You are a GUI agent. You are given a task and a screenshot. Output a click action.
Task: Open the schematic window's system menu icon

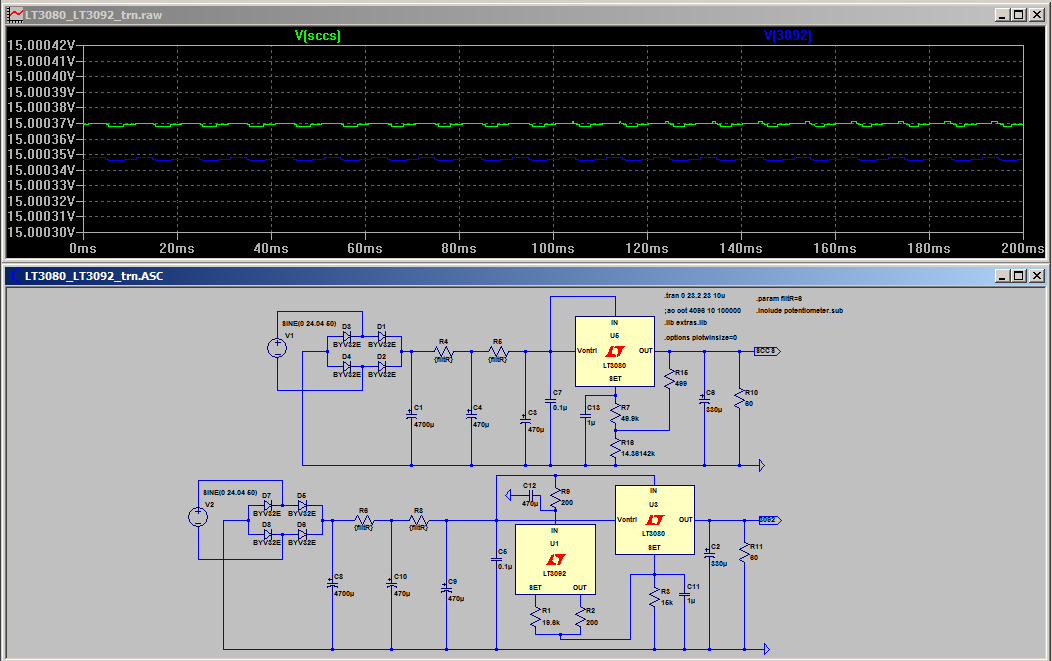click(x=15, y=276)
